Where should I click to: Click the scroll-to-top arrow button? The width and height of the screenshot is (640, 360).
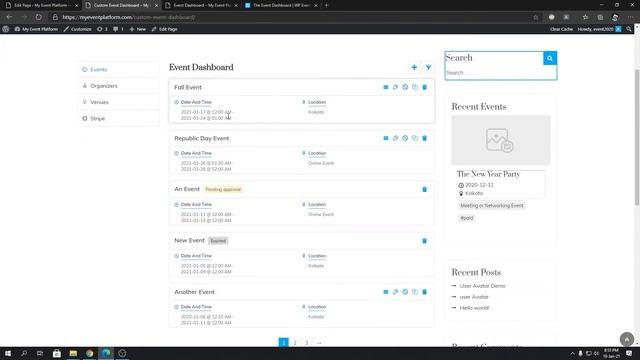pos(627,339)
